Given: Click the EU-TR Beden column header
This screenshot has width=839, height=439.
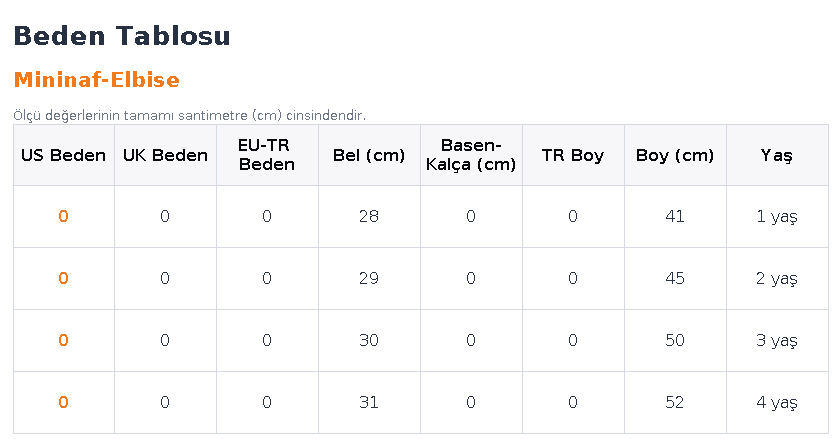Looking at the screenshot, I should [x=267, y=155].
